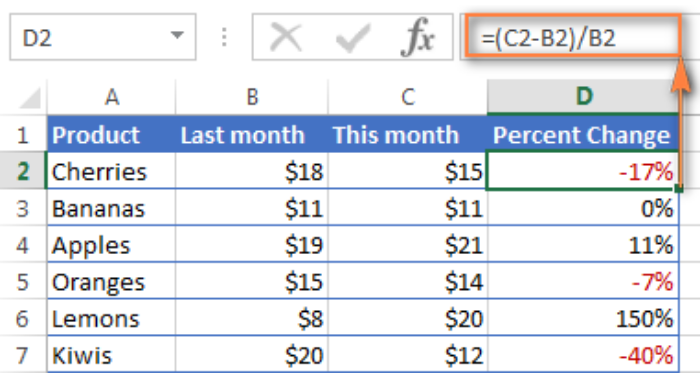700x375 pixels.
Task: Select the Cherries cell
Action: coord(112,171)
